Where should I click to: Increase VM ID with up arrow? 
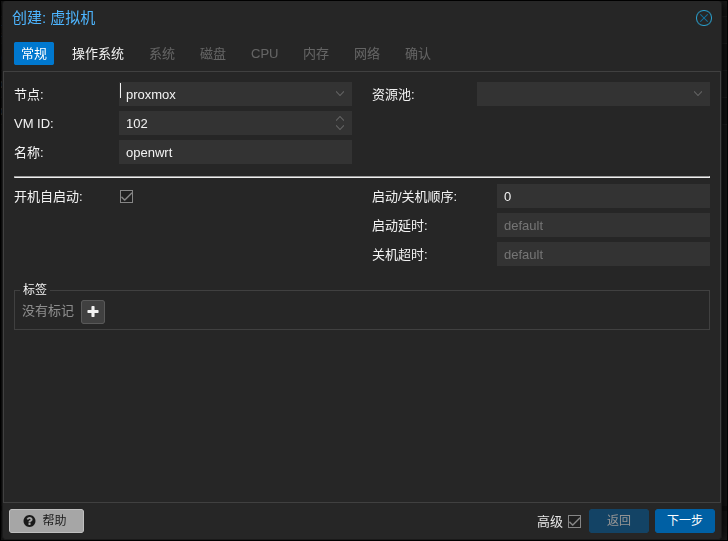tap(340, 119)
